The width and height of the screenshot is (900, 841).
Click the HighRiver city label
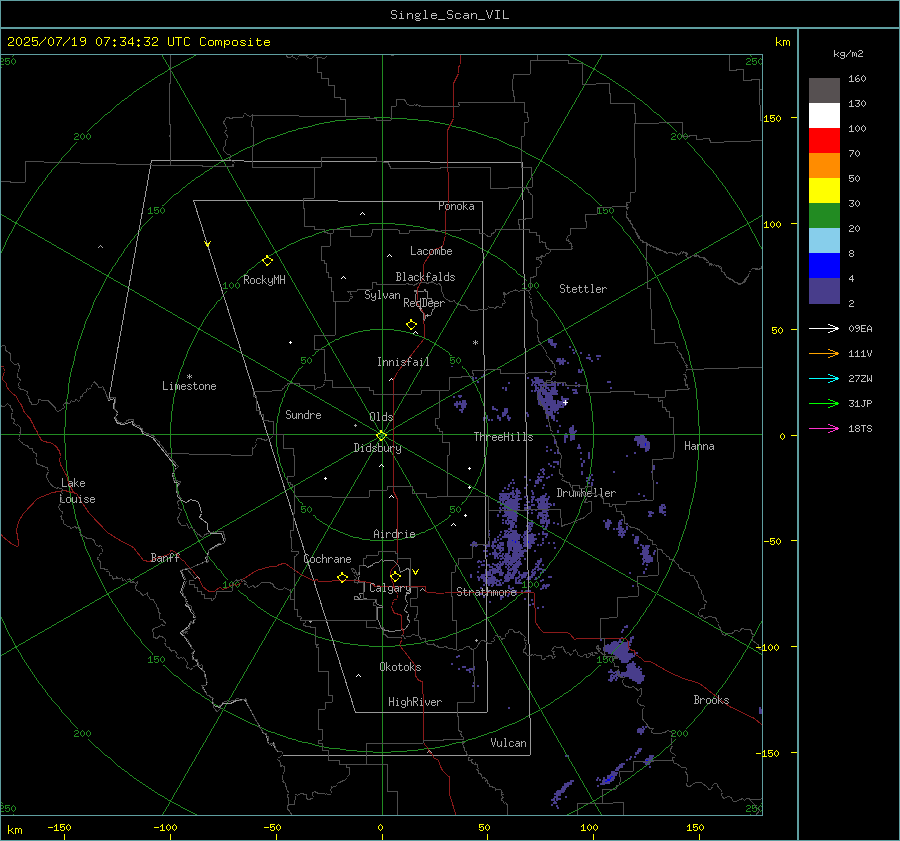coord(415,702)
